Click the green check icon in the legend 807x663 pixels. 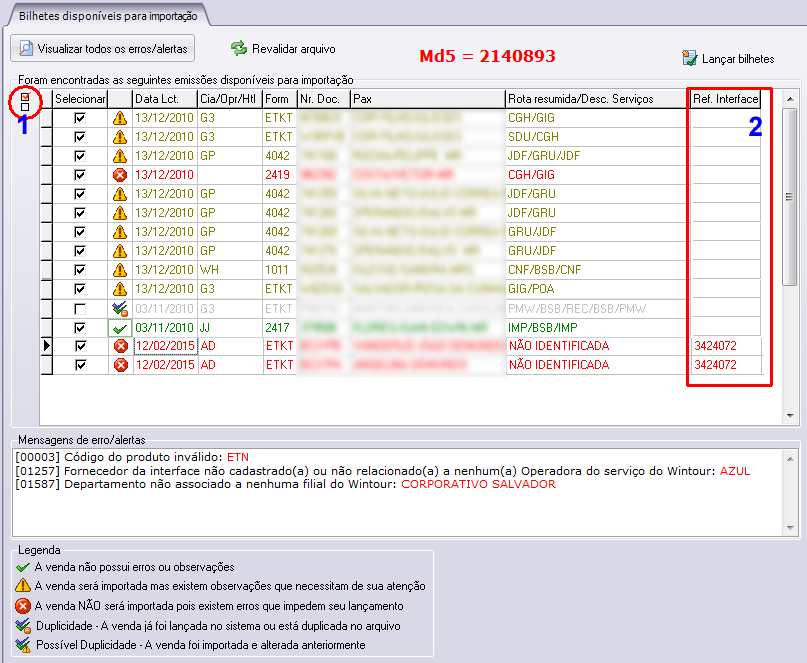(x=23, y=567)
